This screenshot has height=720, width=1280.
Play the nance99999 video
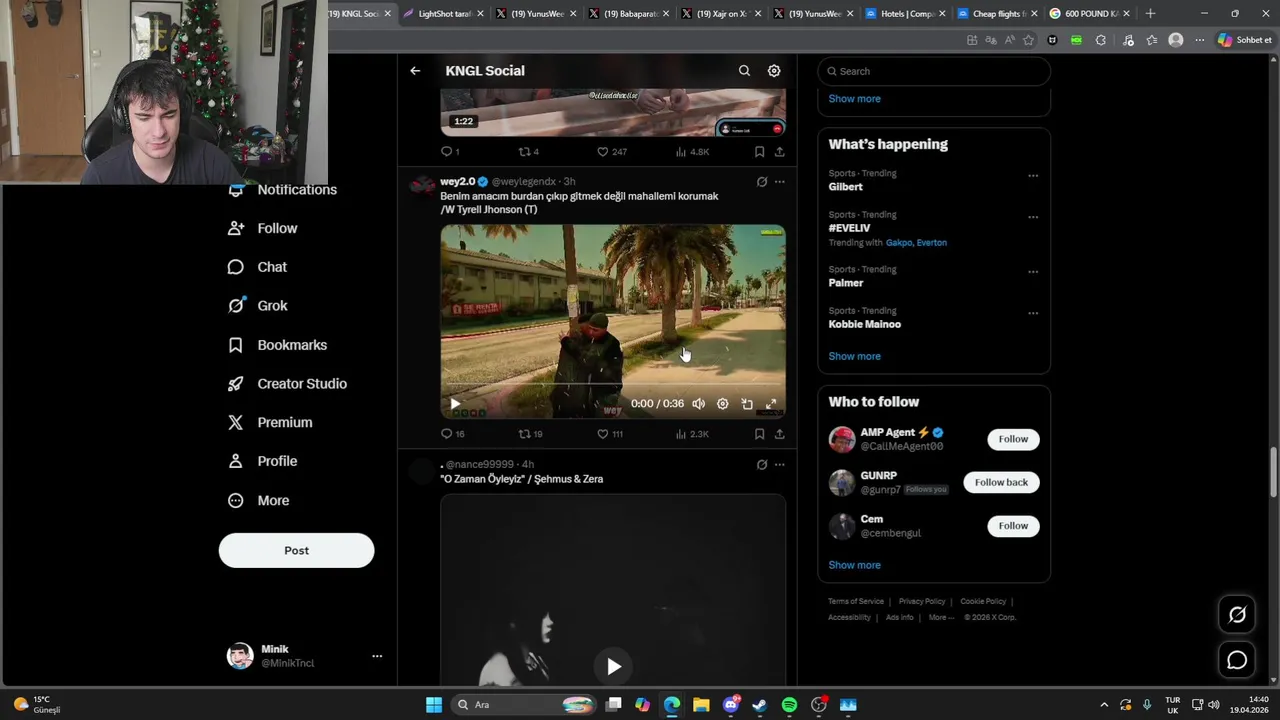click(x=613, y=667)
